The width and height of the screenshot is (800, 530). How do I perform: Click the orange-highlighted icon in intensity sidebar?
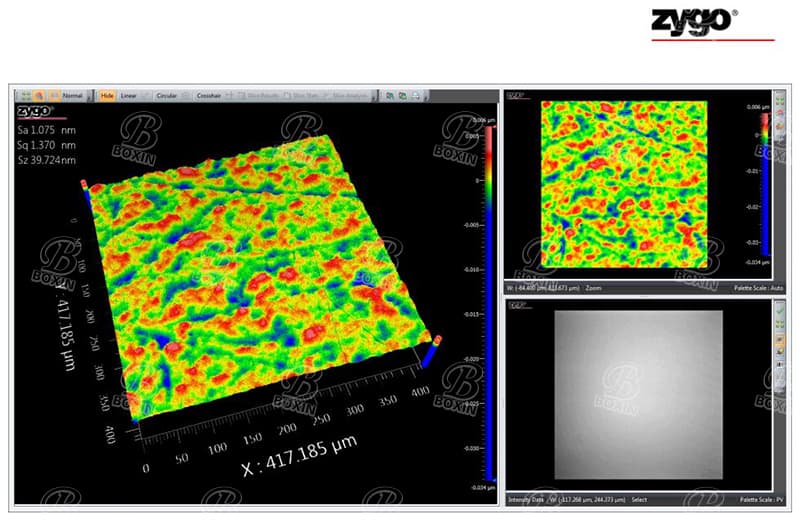click(x=780, y=339)
